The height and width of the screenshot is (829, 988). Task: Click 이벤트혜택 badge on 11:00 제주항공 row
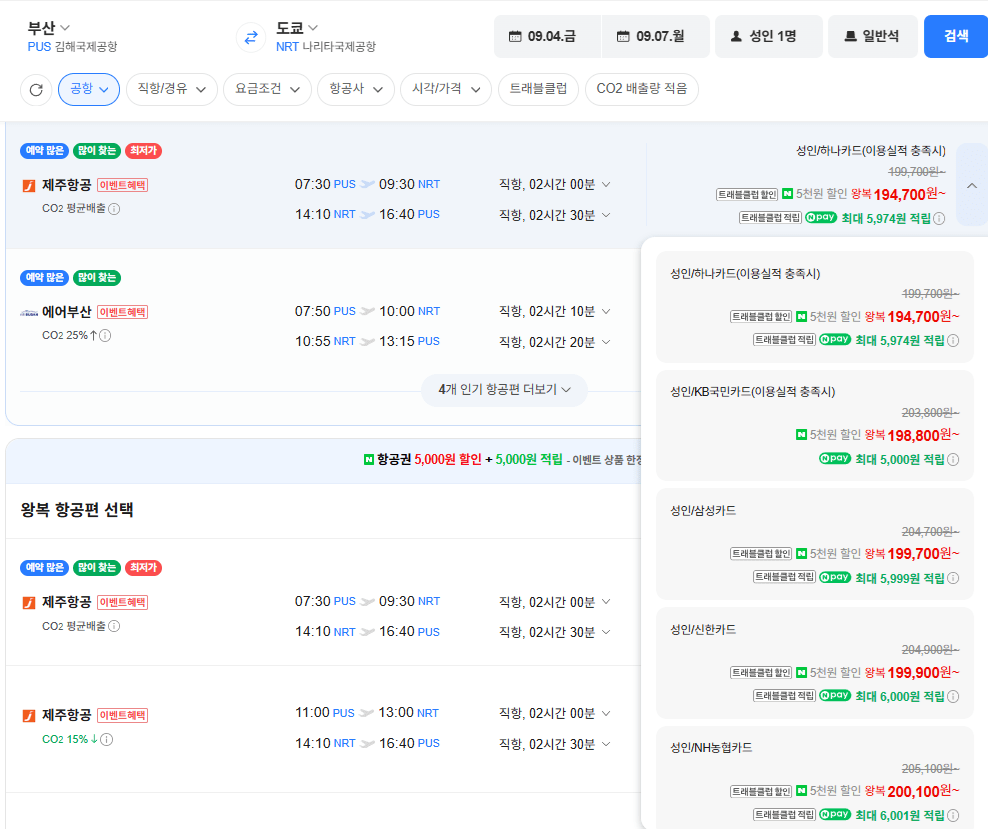pos(123,716)
